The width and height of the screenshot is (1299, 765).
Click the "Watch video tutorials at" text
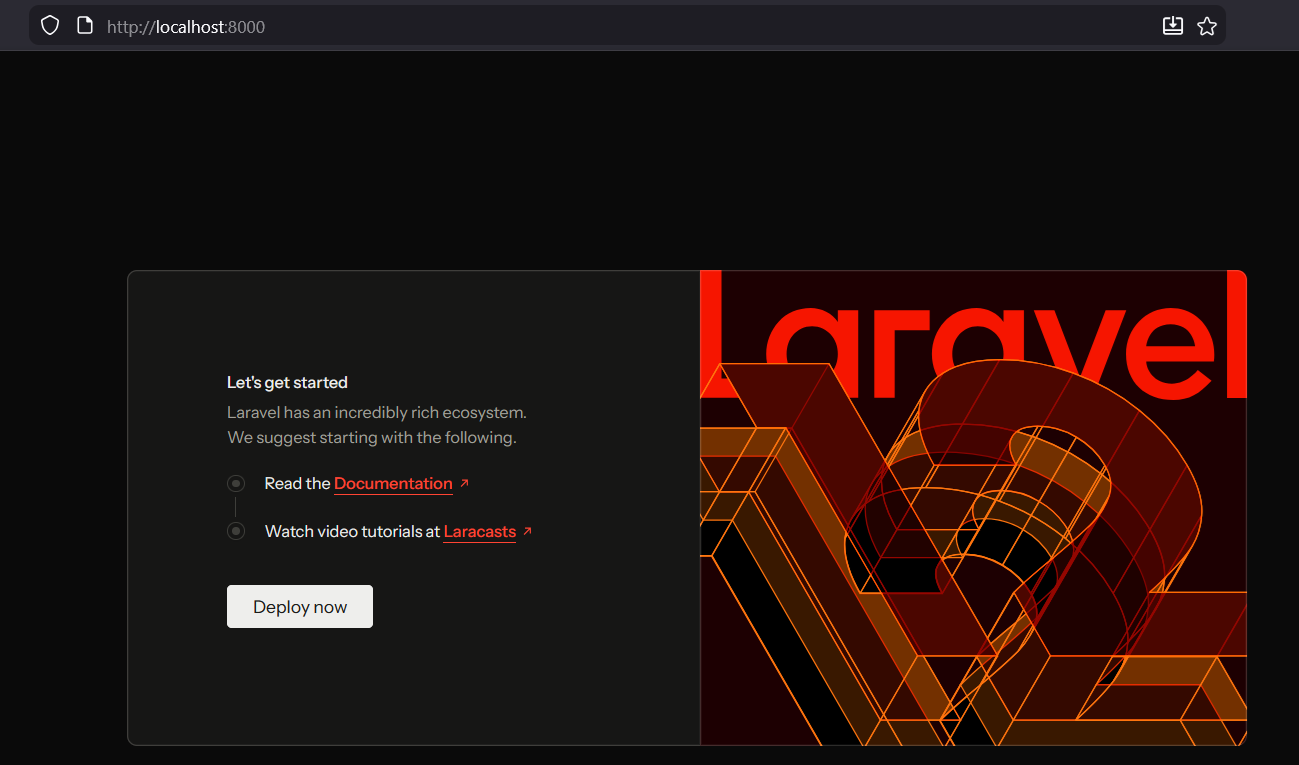click(352, 532)
